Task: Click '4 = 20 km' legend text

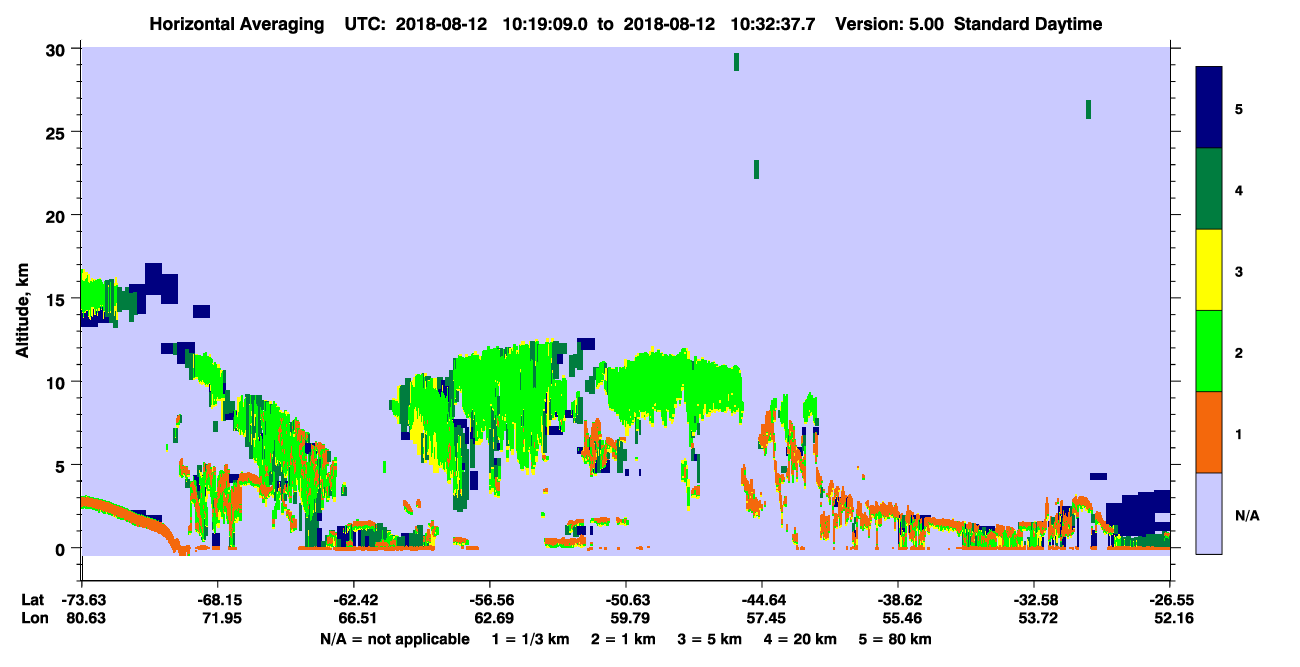Action: point(802,639)
